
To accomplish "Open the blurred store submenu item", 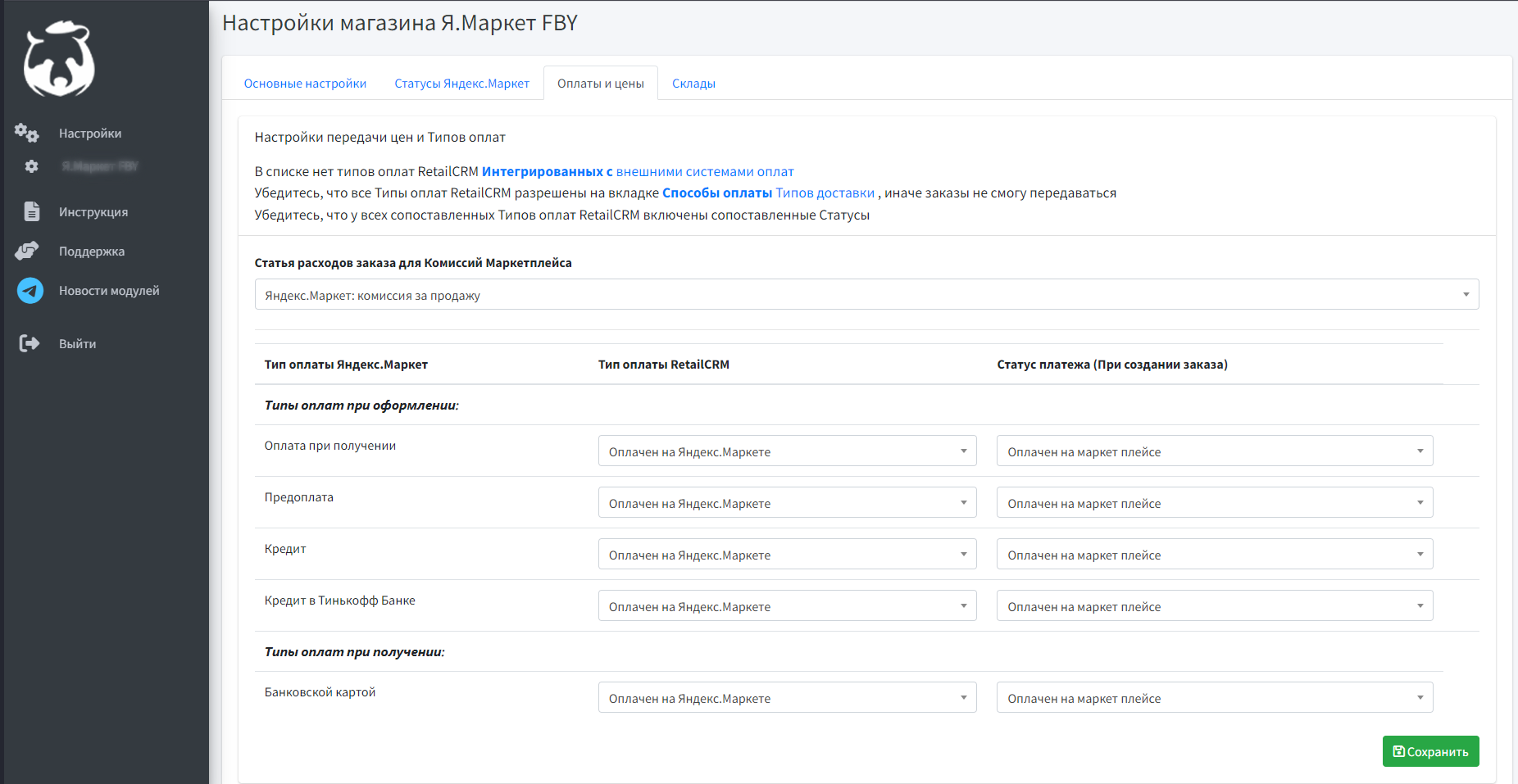I will (x=100, y=166).
